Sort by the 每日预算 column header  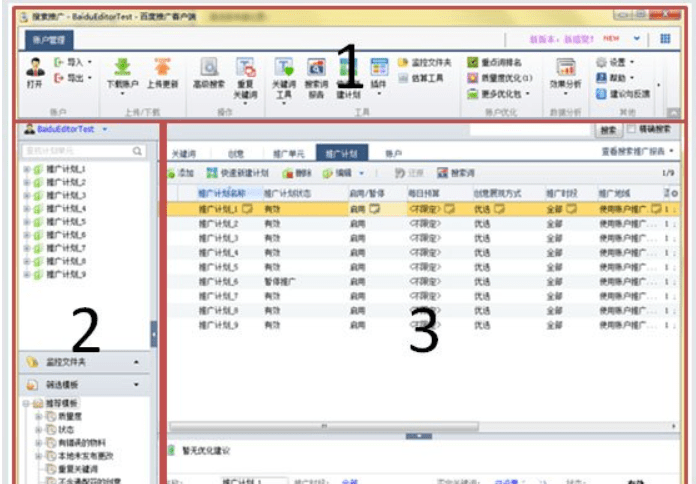[424, 193]
